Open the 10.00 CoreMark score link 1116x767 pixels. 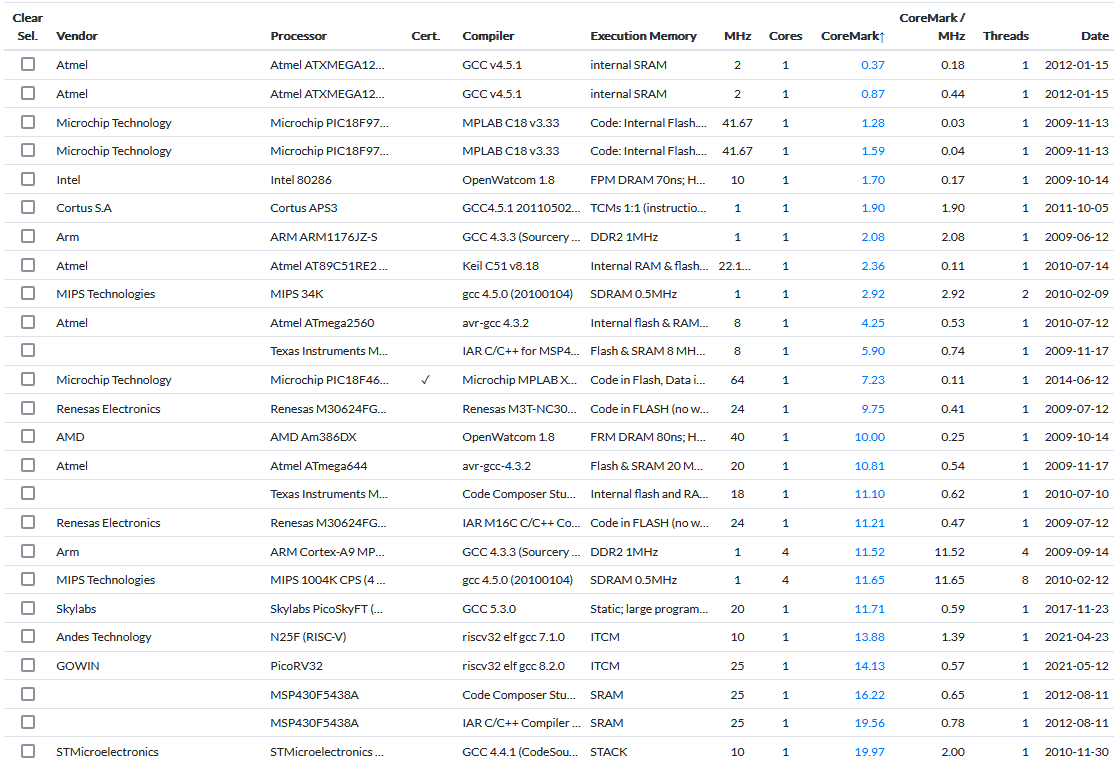pos(869,437)
